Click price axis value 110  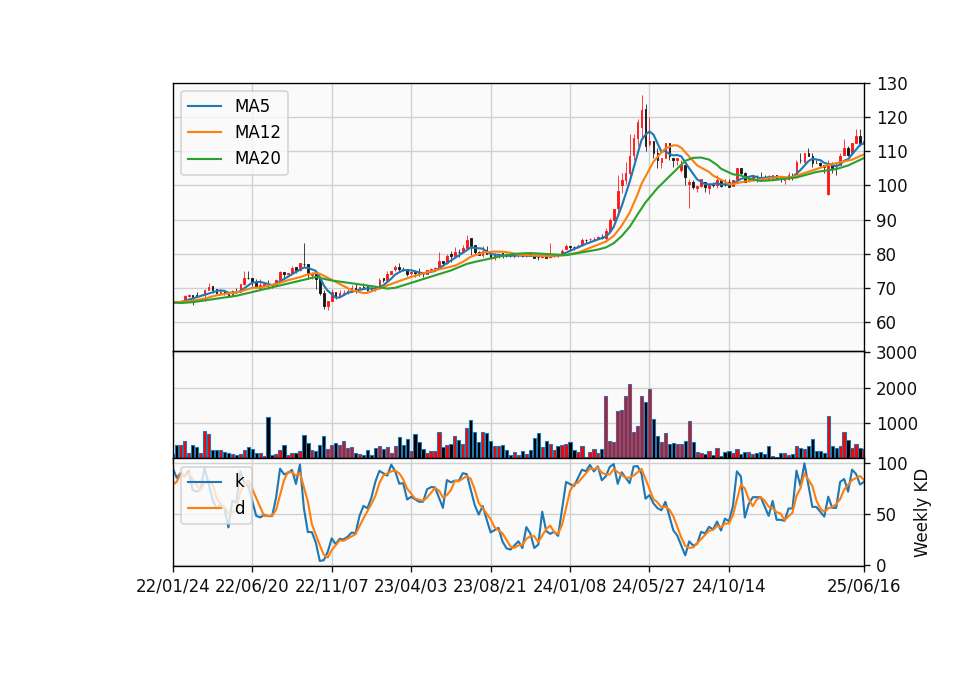892,152
